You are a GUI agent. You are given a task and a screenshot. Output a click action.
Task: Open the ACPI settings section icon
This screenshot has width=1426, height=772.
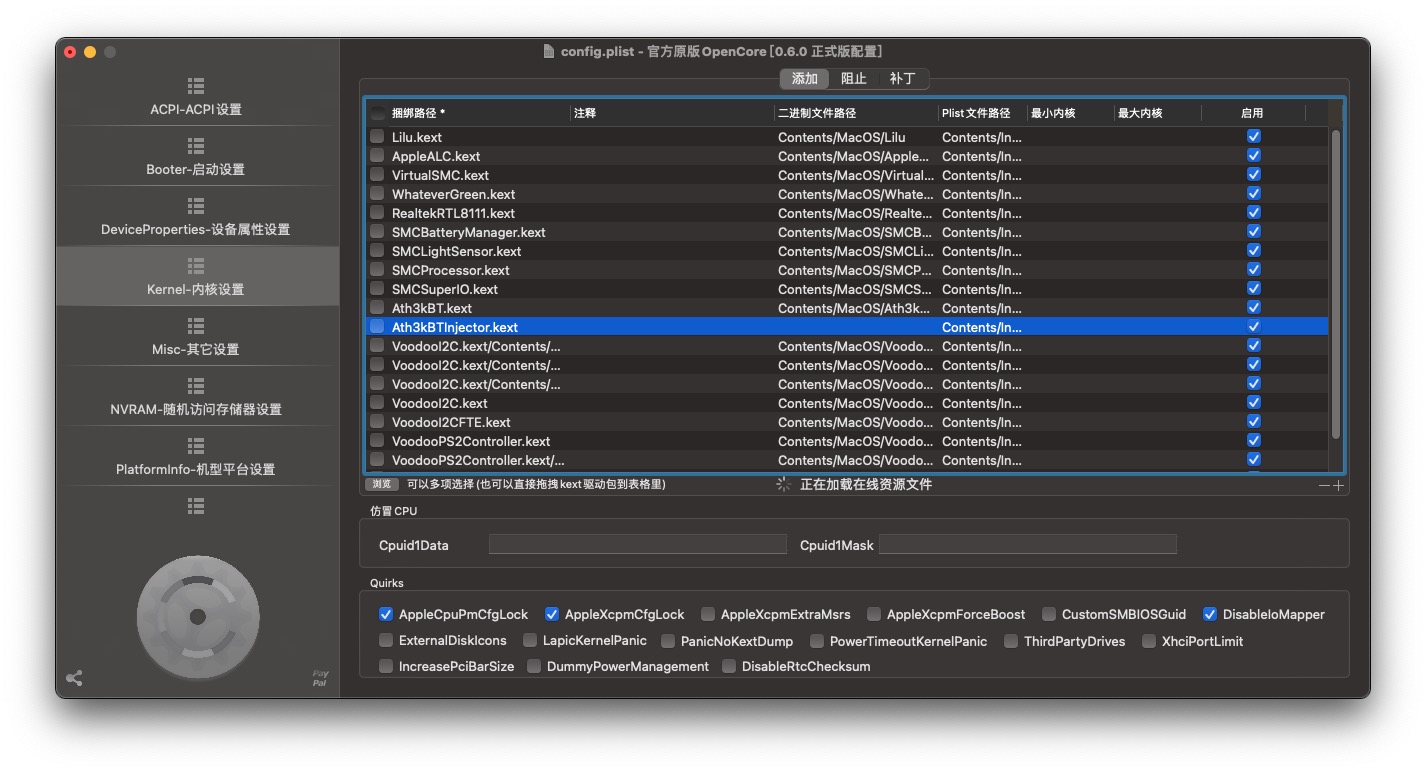point(196,86)
